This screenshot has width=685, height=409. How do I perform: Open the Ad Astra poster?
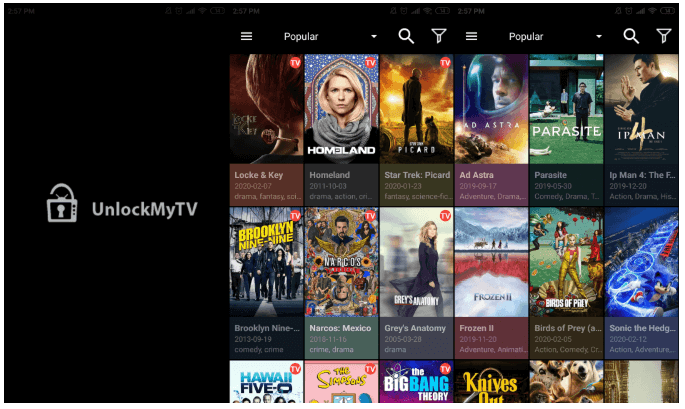[x=491, y=109]
